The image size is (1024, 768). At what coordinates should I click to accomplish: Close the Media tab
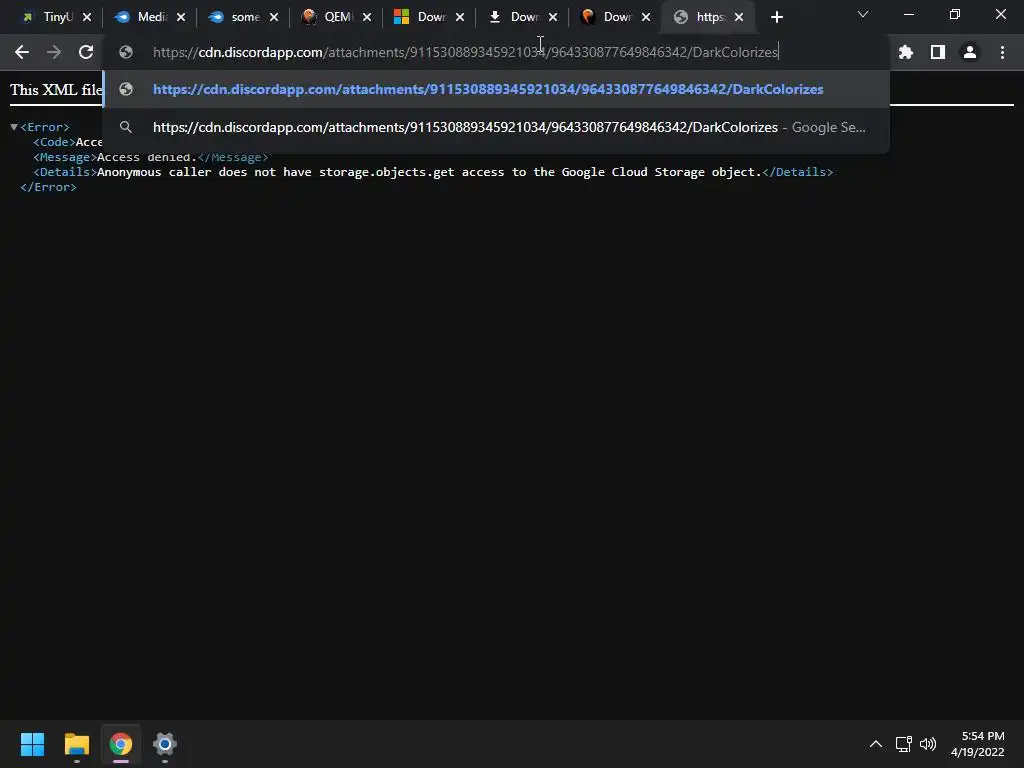click(x=181, y=17)
